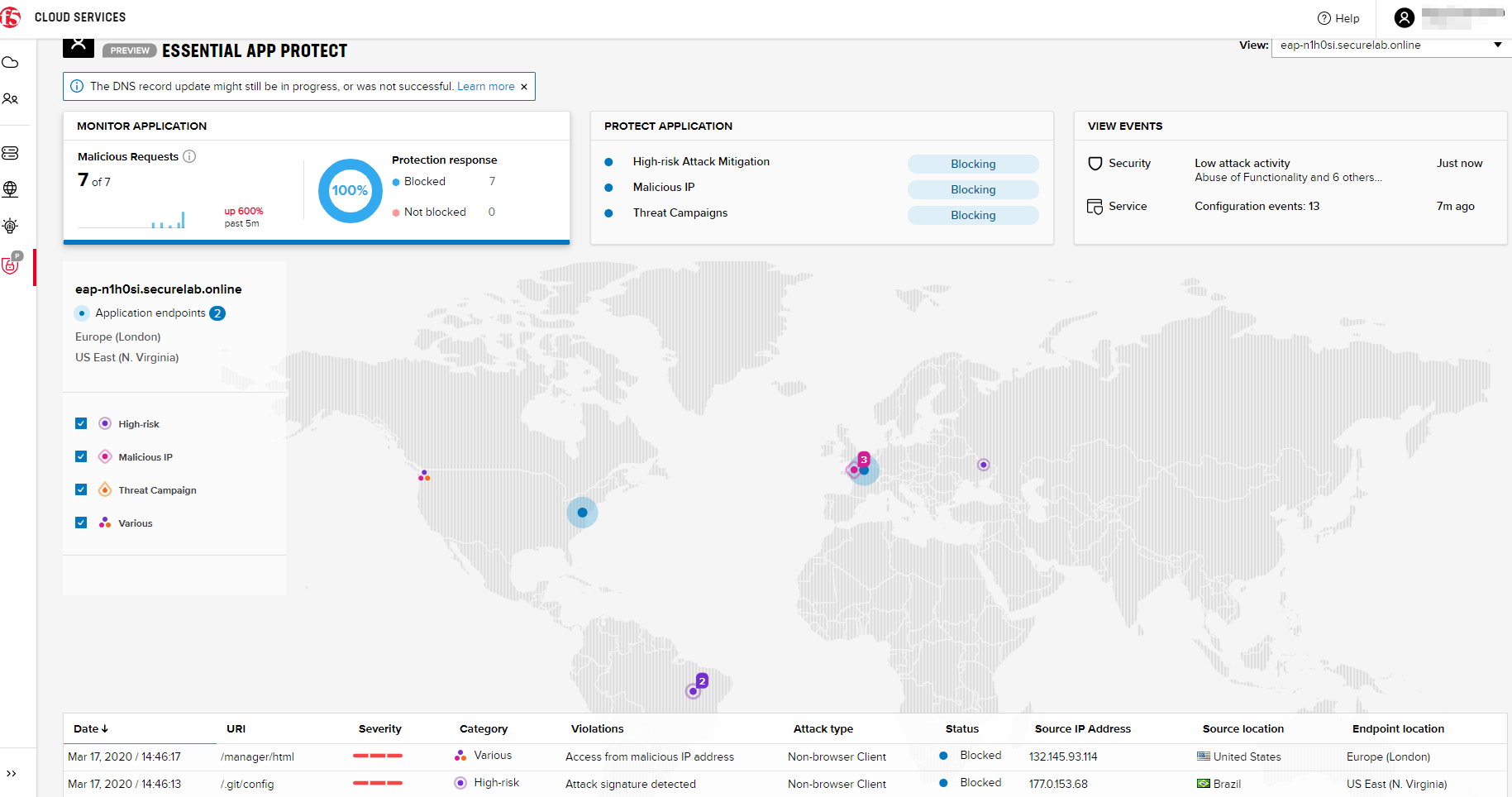The width and height of the screenshot is (1512, 797).
Task: Click the Various category icon in first row
Action: click(460, 756)
